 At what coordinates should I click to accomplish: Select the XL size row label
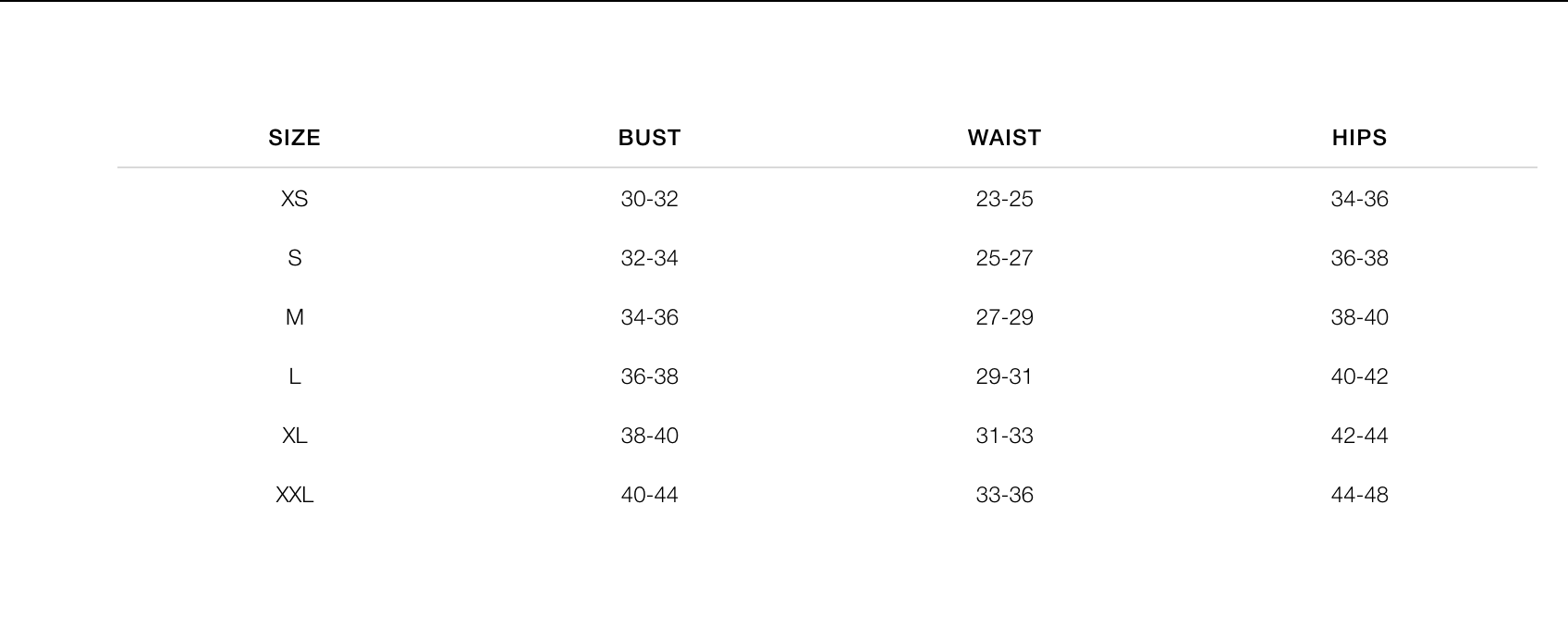(294, 436)
